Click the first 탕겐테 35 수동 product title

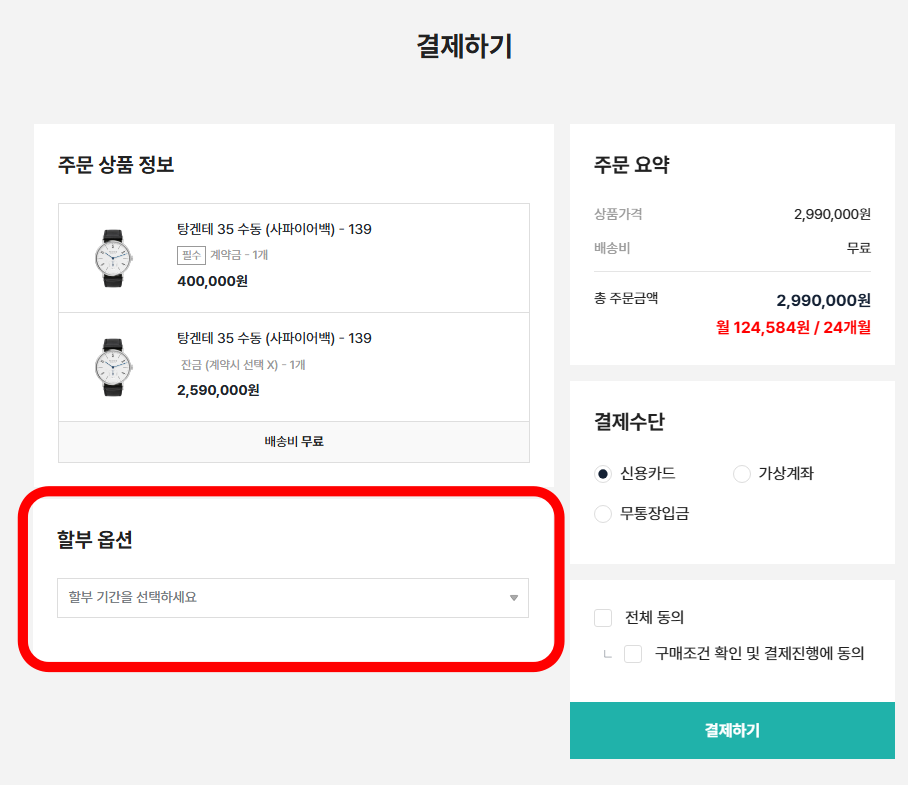(274, 230)
